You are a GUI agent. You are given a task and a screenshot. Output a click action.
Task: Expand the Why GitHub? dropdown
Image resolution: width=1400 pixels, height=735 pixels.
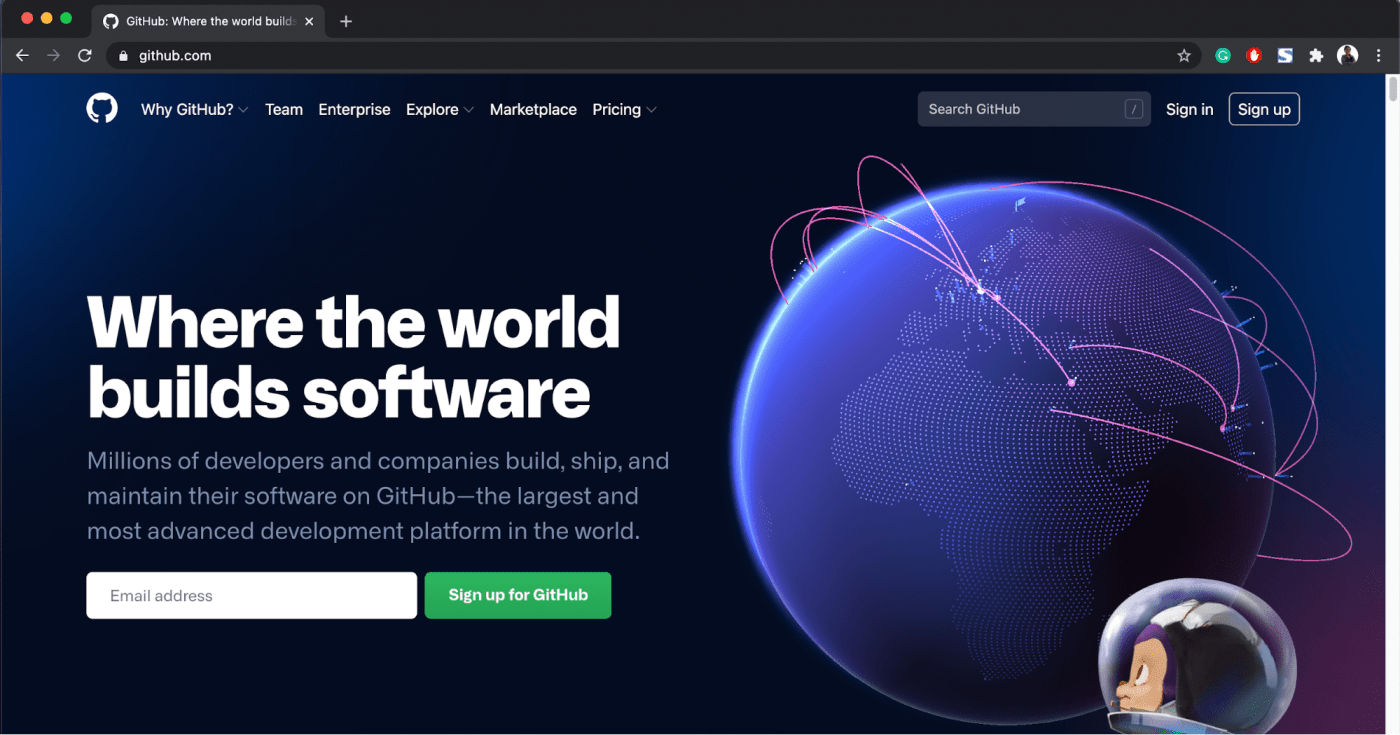pos(194,110)
